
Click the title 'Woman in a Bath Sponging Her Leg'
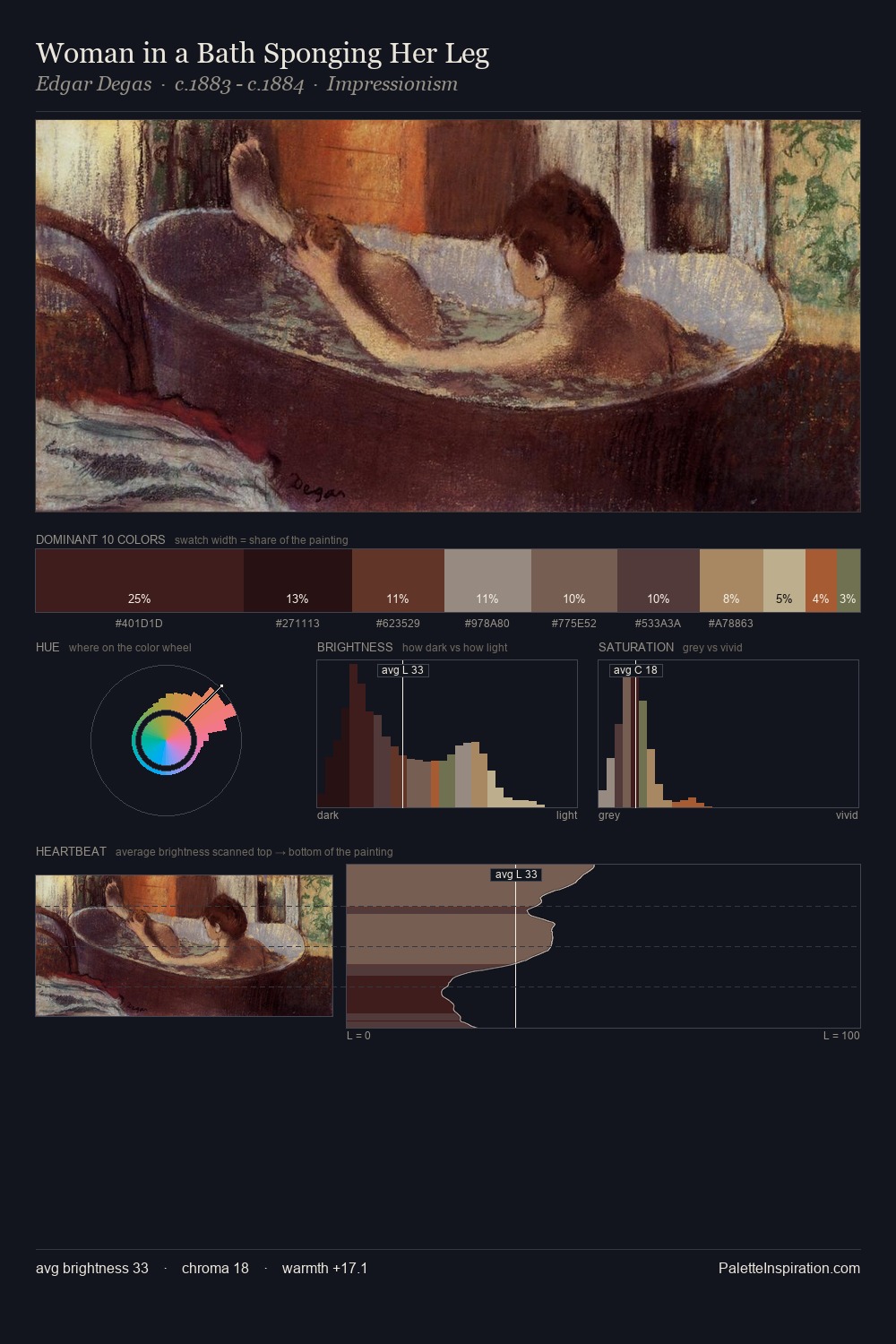pos(263,53)
